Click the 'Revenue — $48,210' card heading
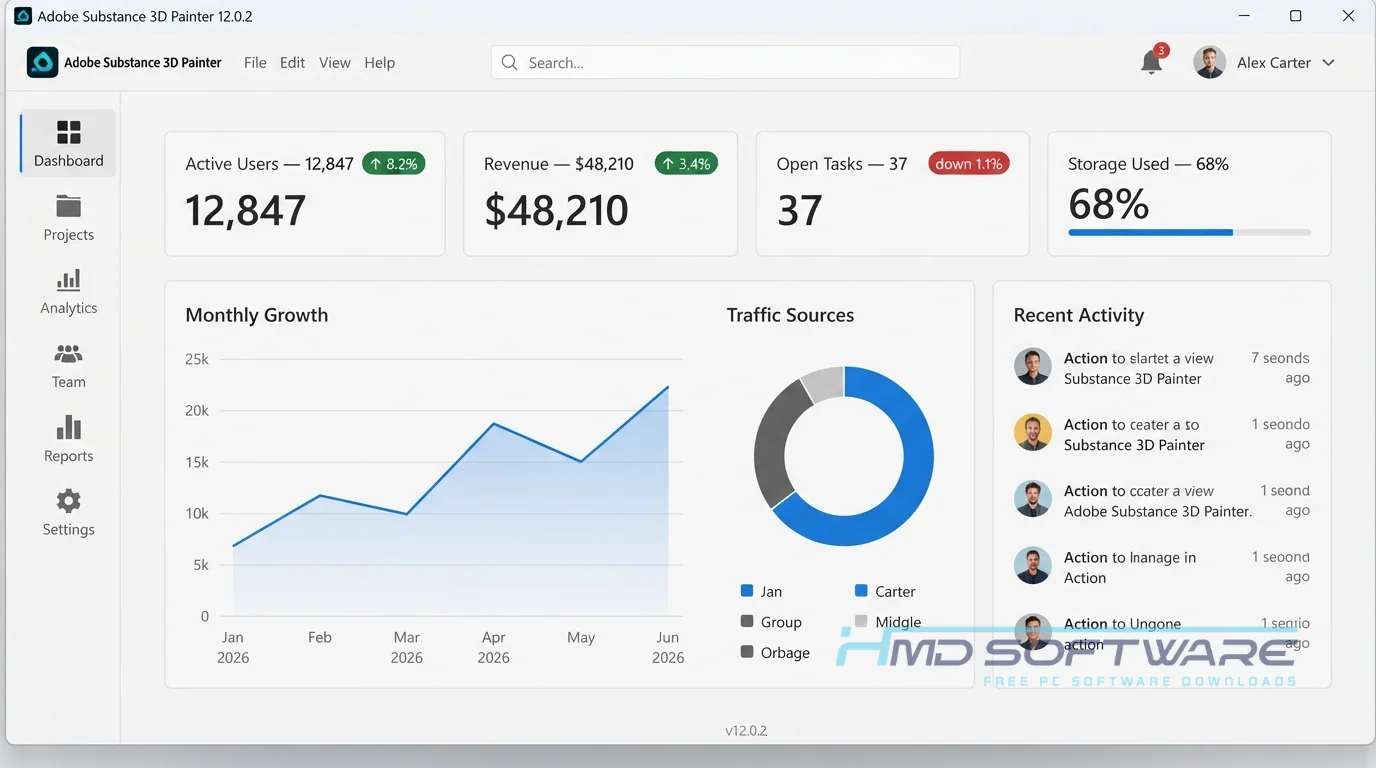The height and width of the screenshot is (768, 1376). 559,164
